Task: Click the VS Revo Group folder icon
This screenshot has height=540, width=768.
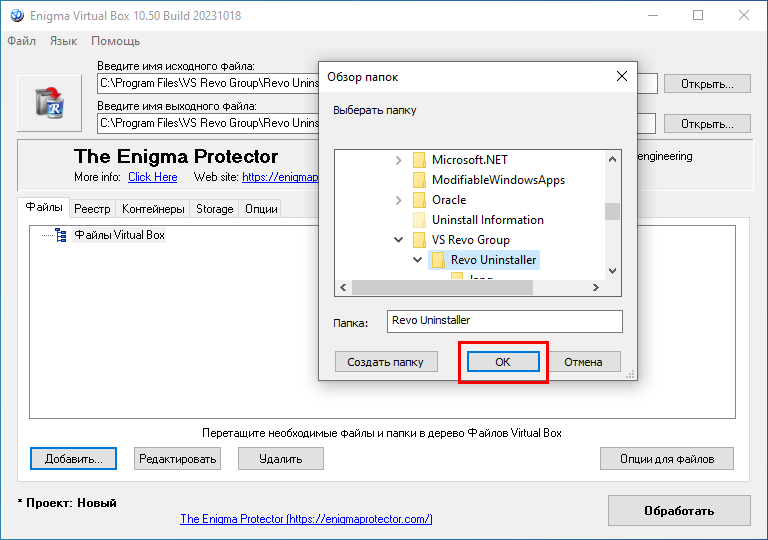Action: [419, 240]
